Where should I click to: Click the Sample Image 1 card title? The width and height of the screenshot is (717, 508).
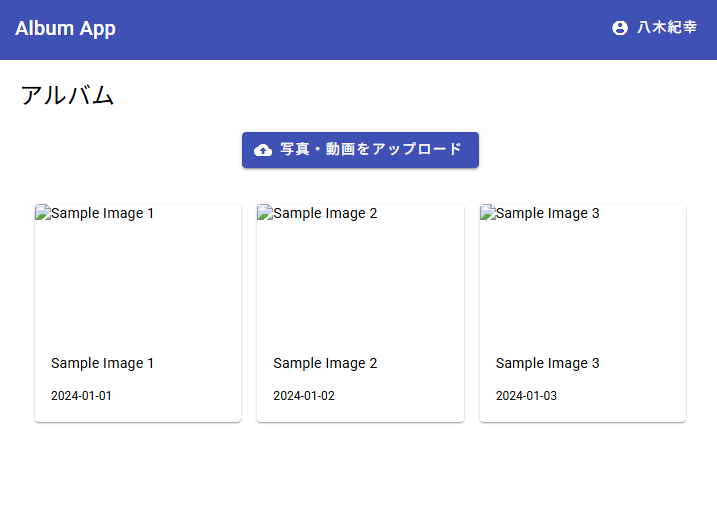(x=102, y=363)
